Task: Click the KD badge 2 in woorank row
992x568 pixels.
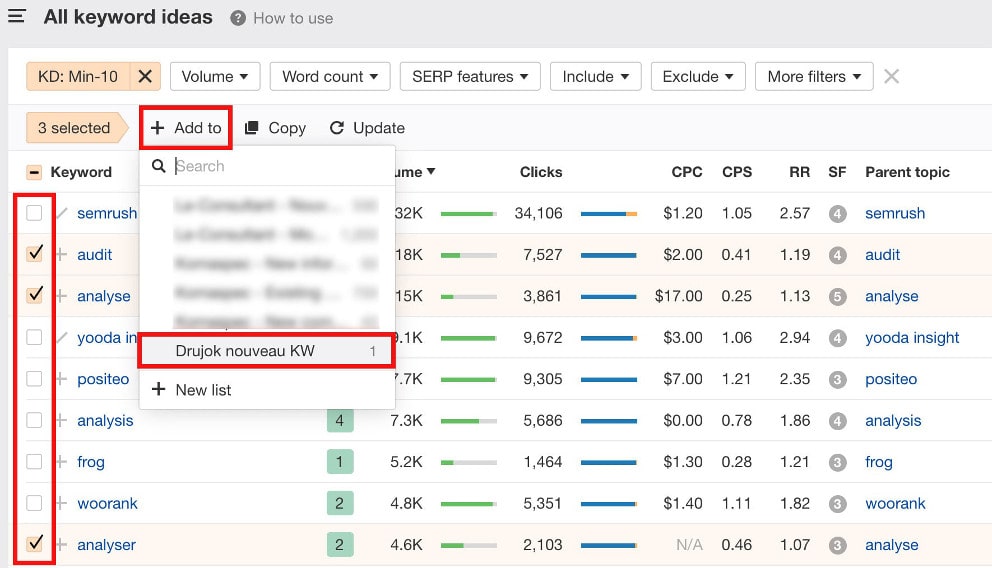Action: (340, 503)
